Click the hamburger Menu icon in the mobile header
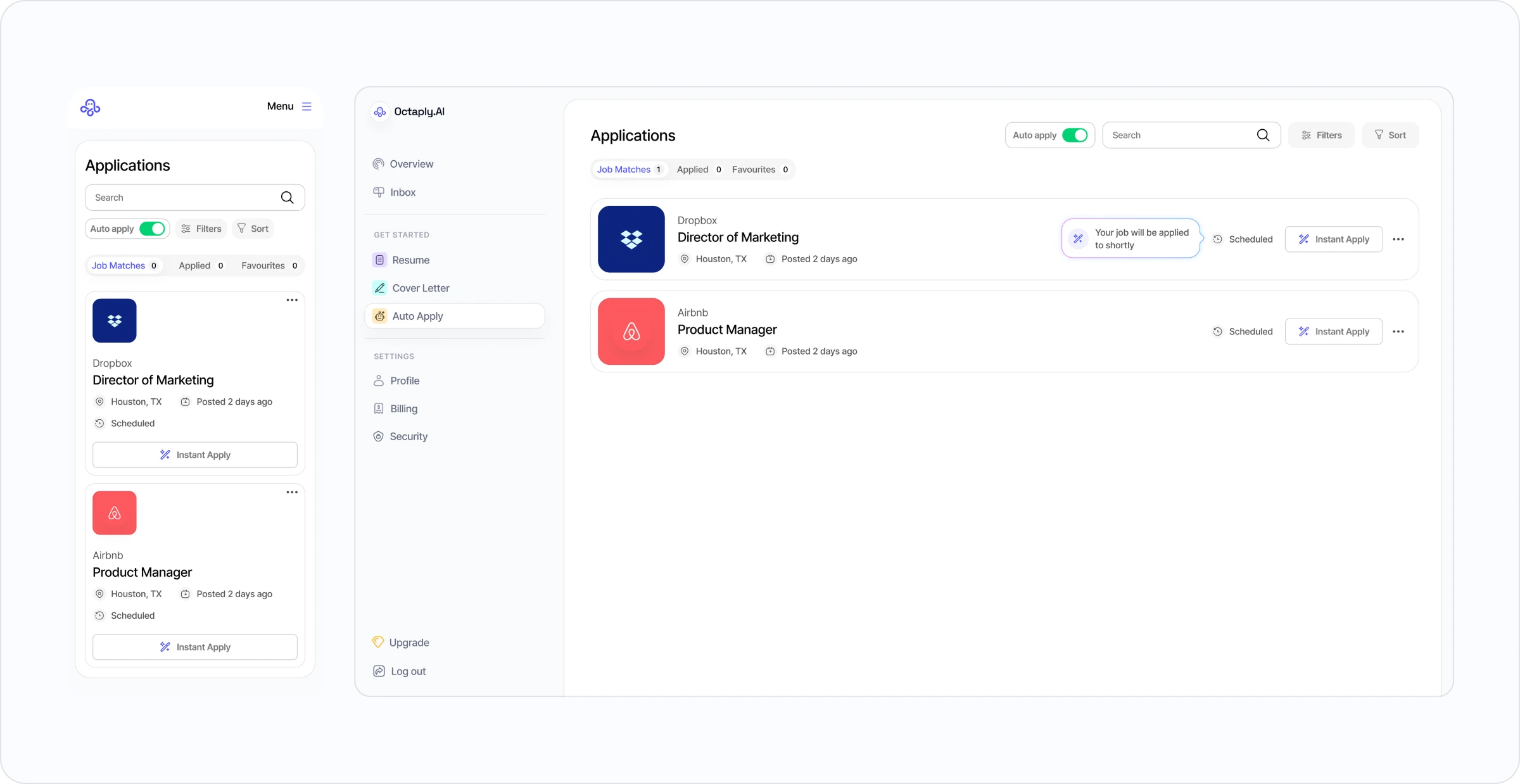This screenshot has width=1520, height=784. (x=307, y=106)
